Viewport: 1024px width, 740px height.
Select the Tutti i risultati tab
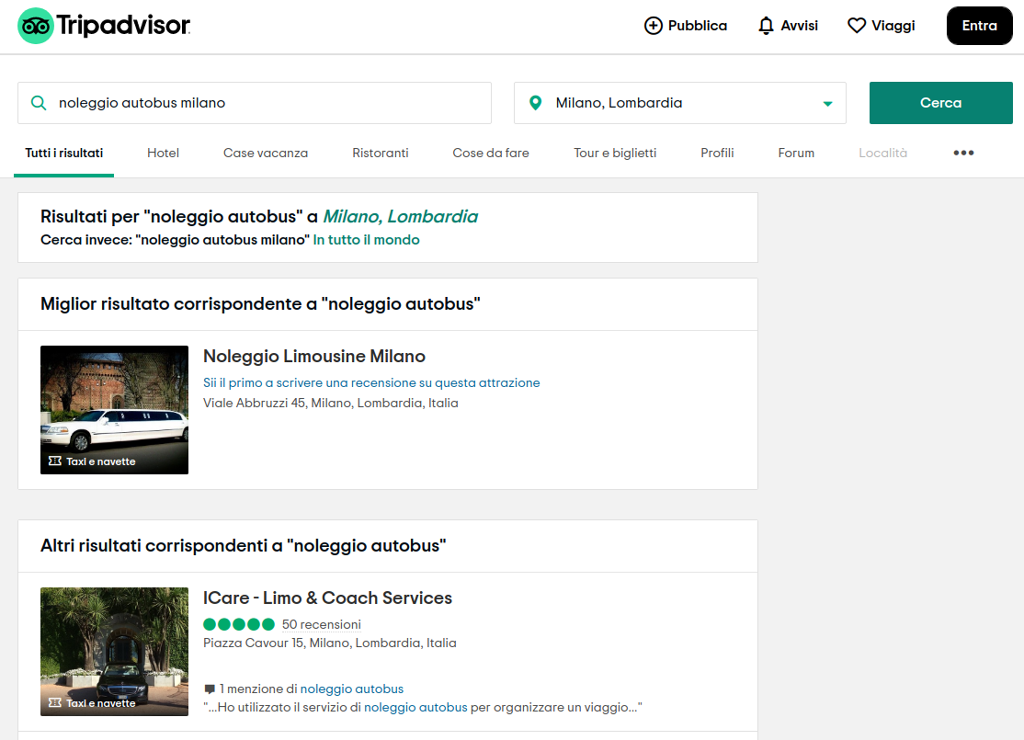(x=64, y=153)
